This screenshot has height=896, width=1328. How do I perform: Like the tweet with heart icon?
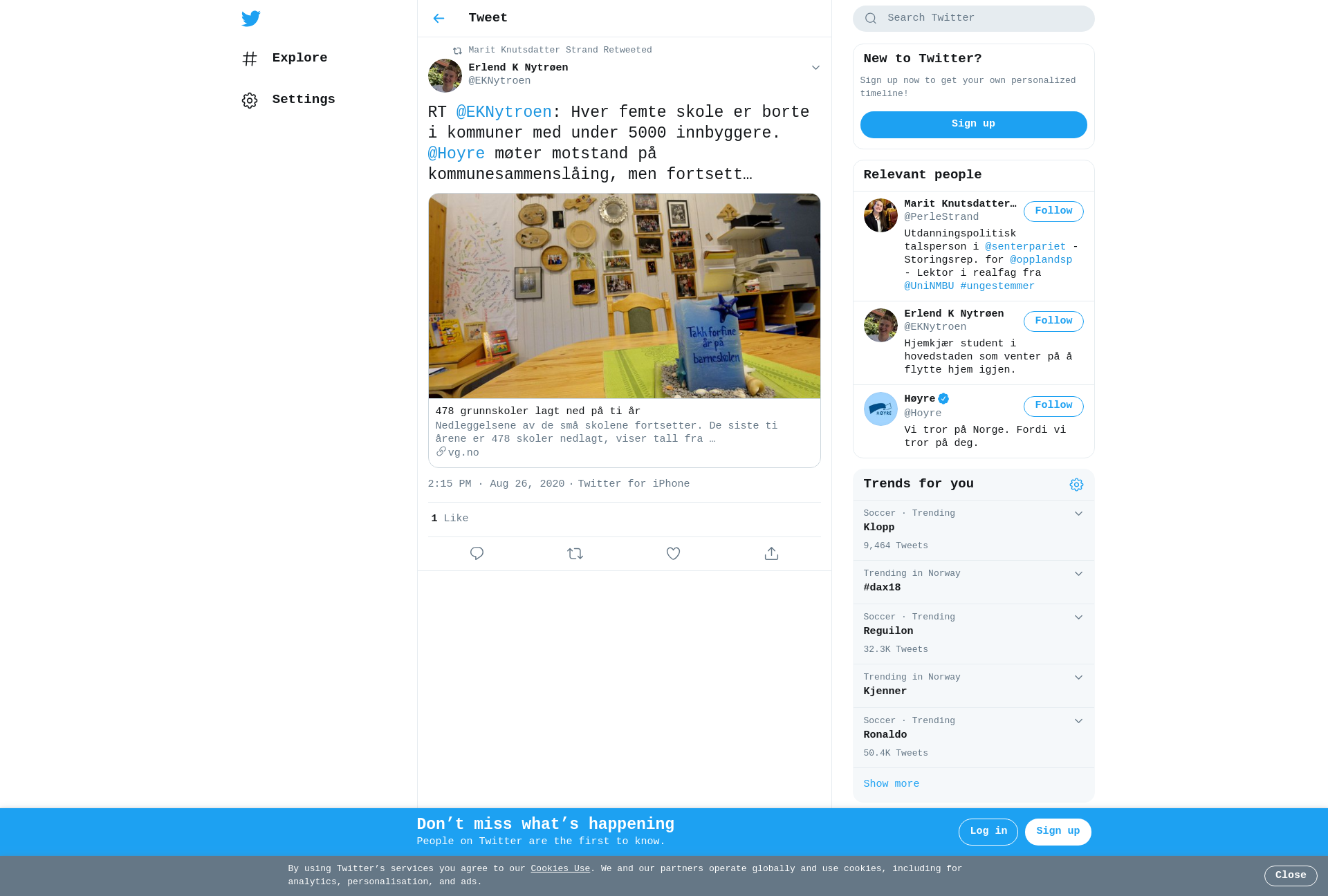[x=673, y=554]
